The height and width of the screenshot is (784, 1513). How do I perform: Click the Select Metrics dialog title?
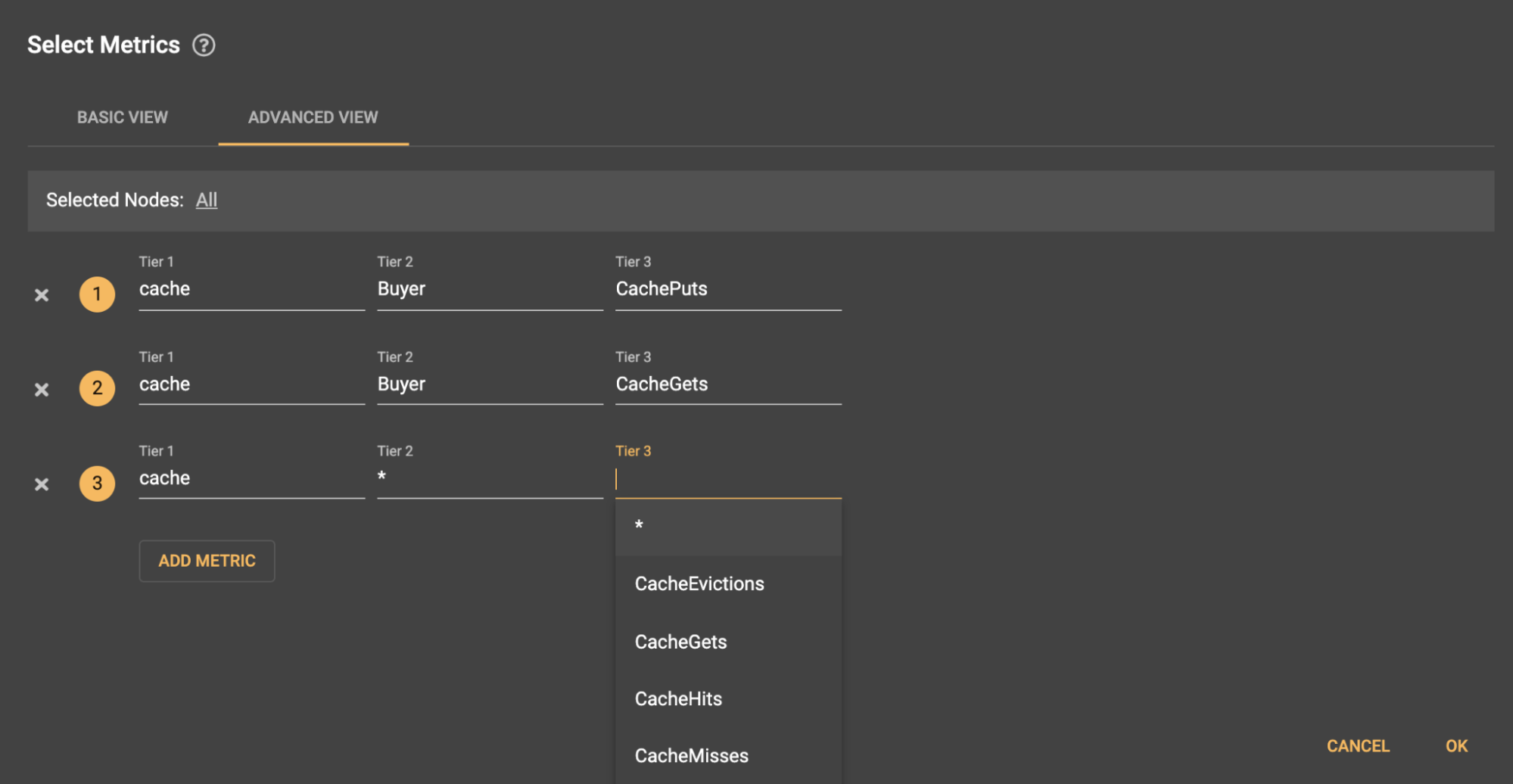click(104, 45)
